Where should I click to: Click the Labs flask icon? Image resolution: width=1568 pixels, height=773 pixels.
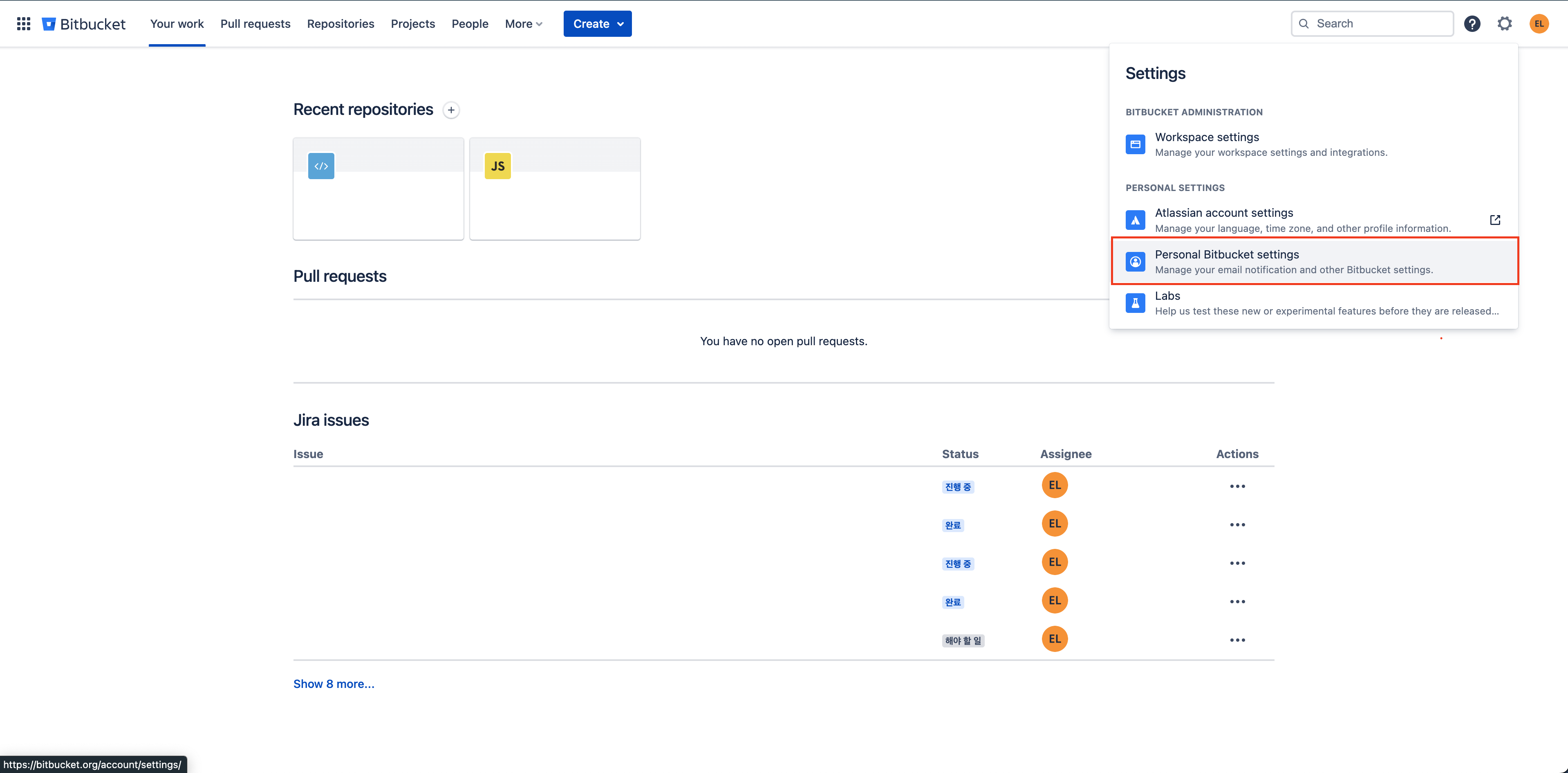(1135, 303)
